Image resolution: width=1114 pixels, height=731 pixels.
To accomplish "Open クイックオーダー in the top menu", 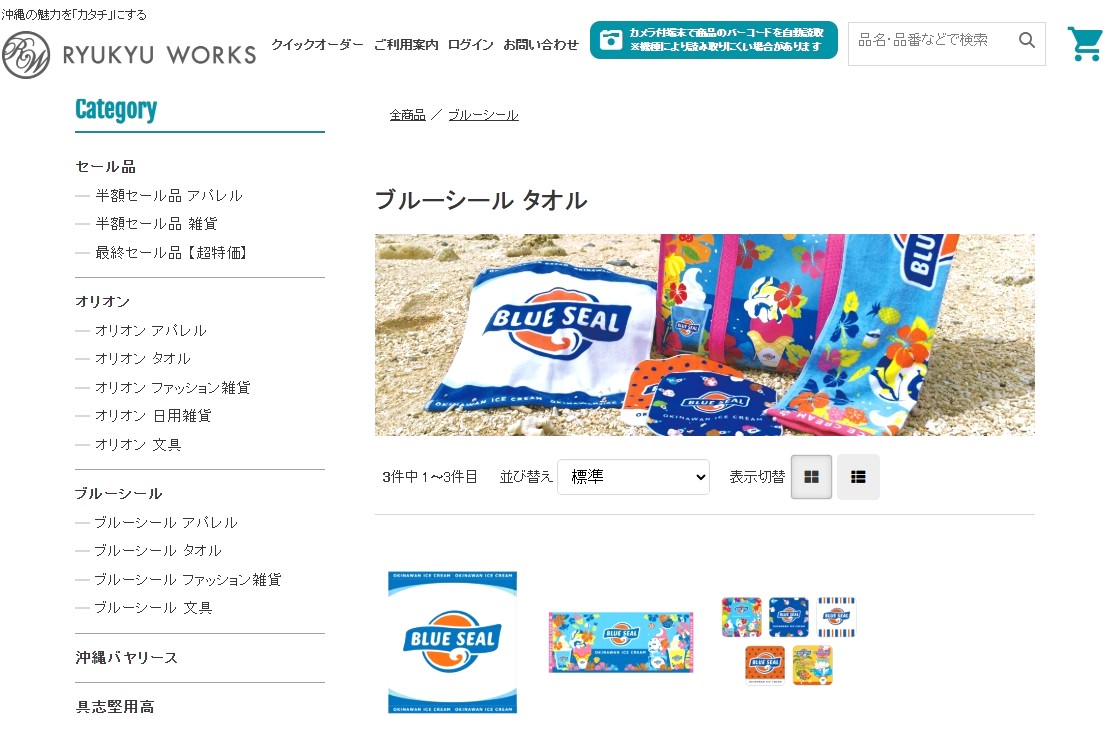I will [317, 45].
